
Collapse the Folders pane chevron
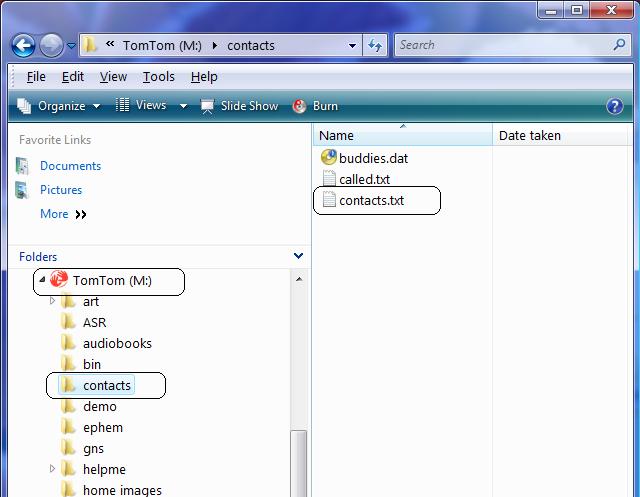(x=298, y=256)
